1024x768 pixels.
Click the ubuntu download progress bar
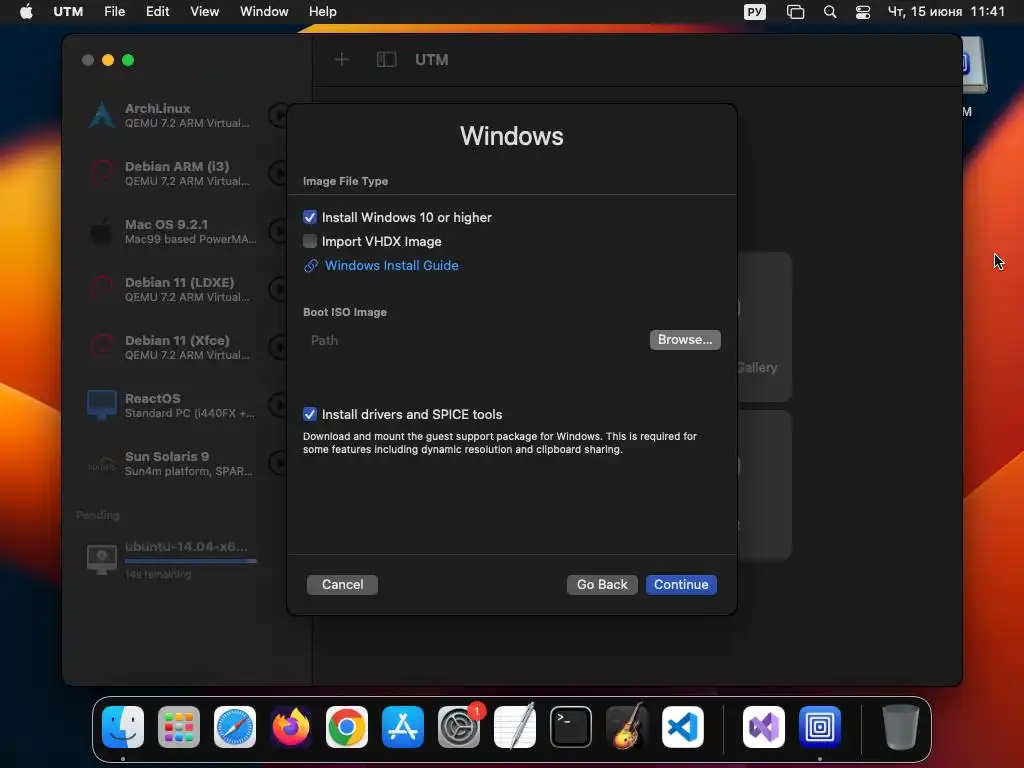point(191,561)
